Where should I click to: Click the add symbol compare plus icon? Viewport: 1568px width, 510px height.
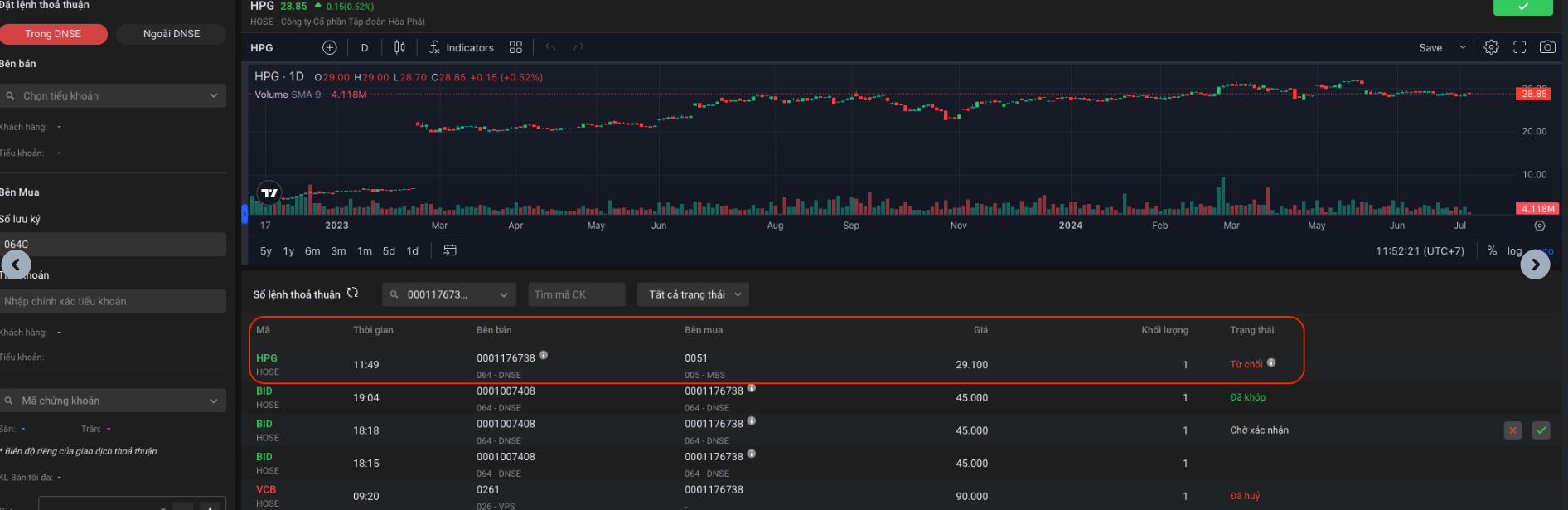tap(329, 47)
